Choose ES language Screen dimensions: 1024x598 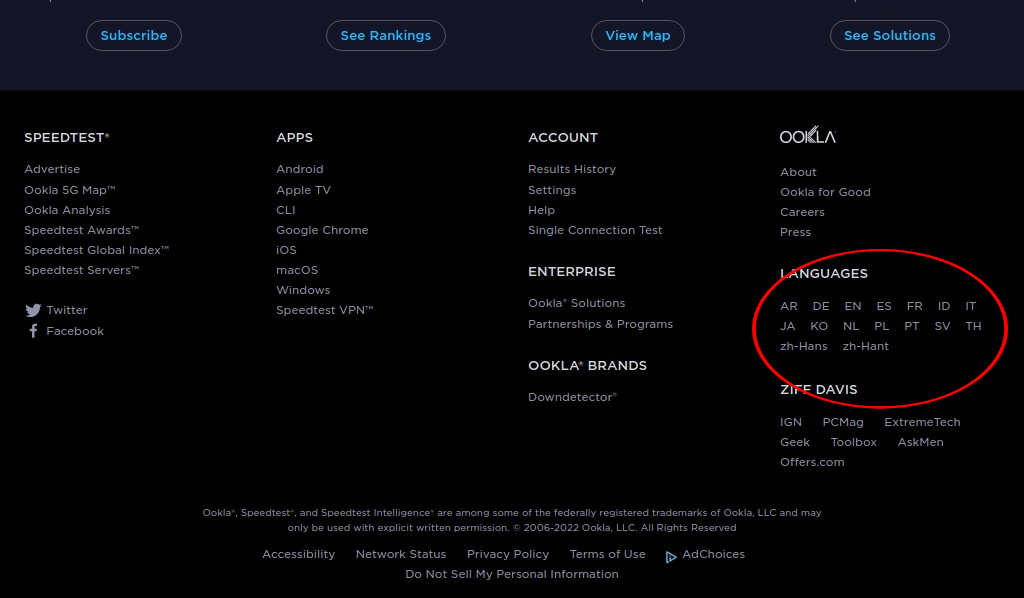coord(884,306)
